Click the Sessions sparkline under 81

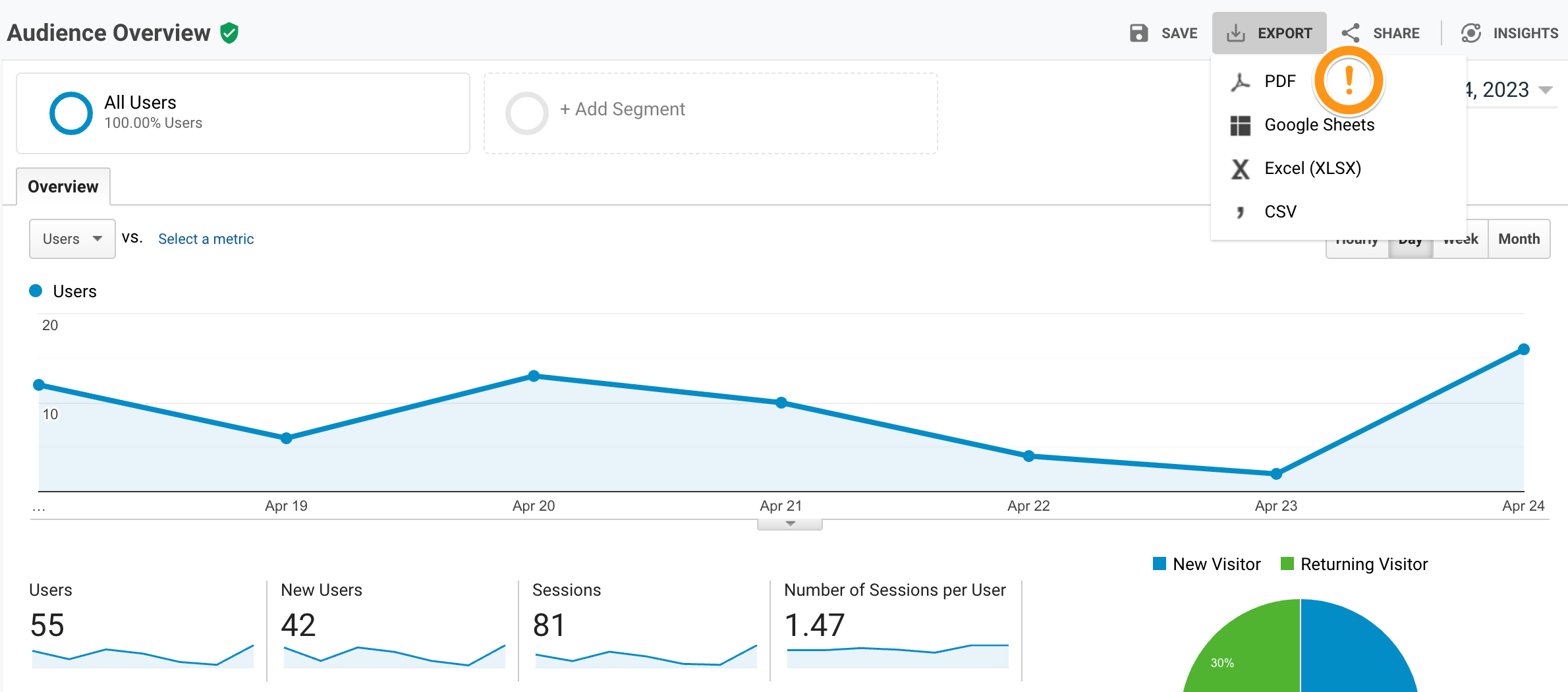pos(646,656)
